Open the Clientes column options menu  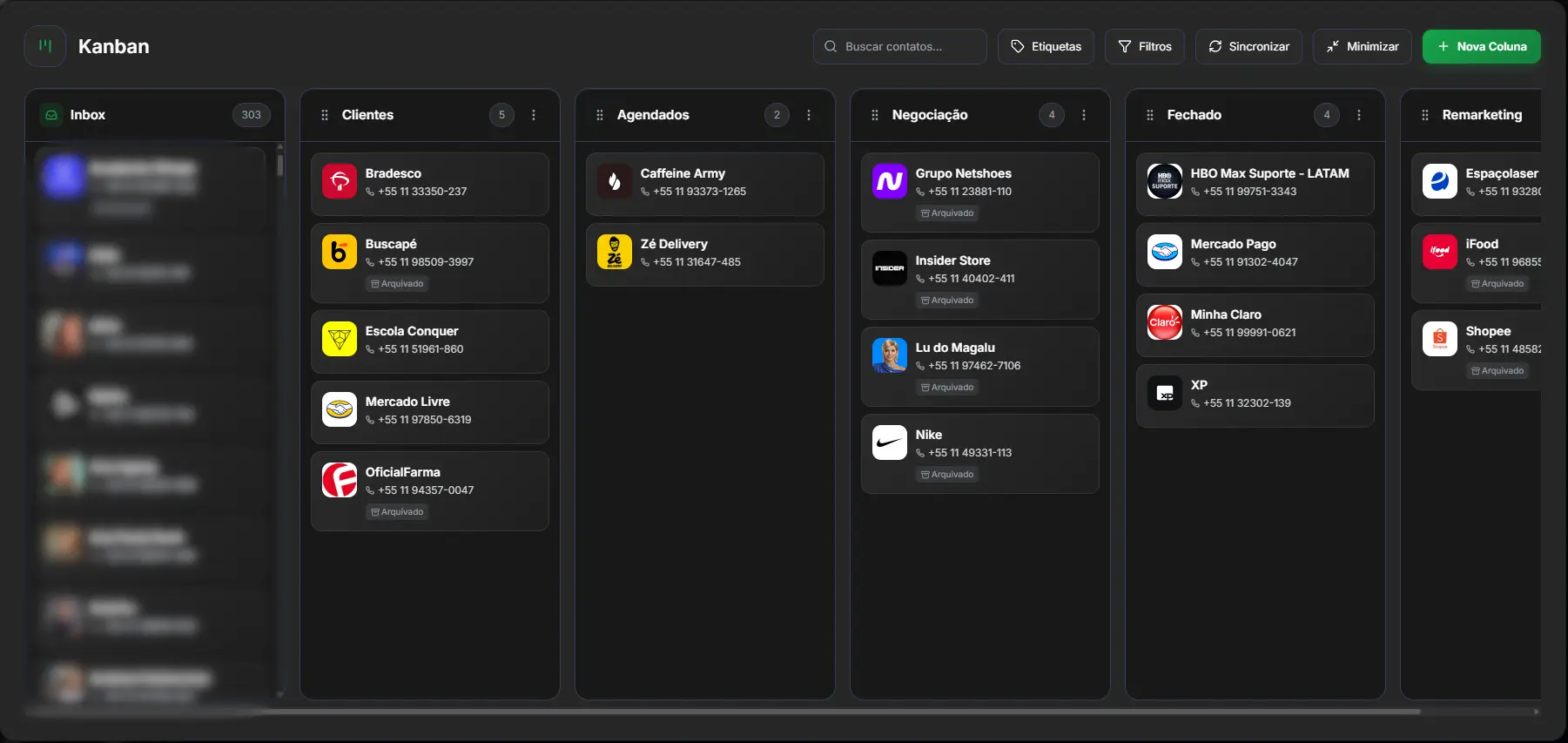pyautogui.click(x=534, y=115)
